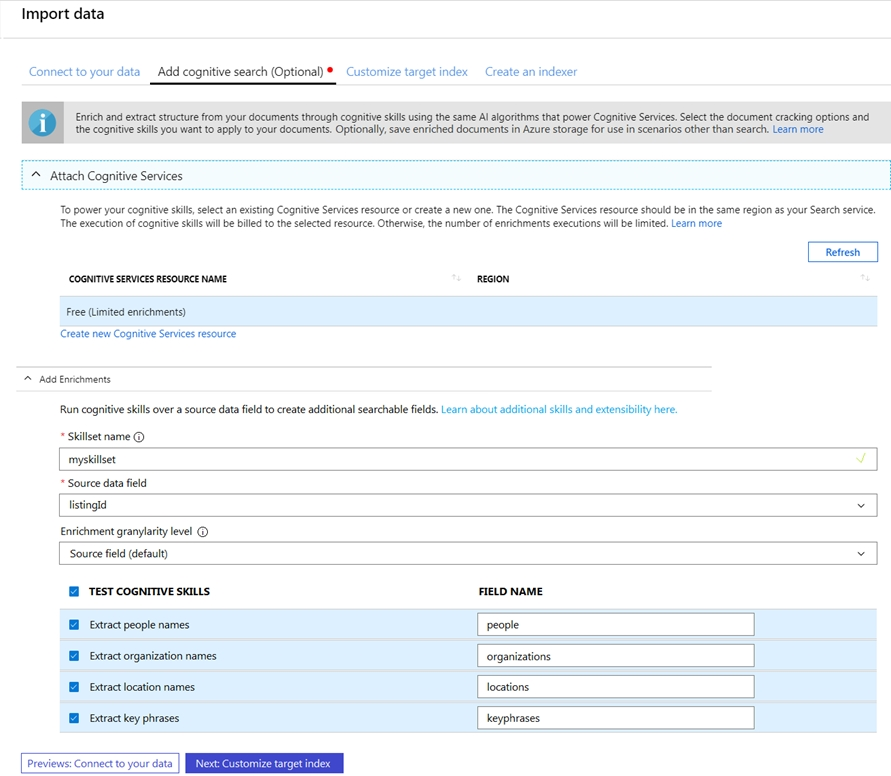The width and height of the screenshot is (891, 776).
Task: Toggle Extract key phrases checkbox
Action: point(74,718)
